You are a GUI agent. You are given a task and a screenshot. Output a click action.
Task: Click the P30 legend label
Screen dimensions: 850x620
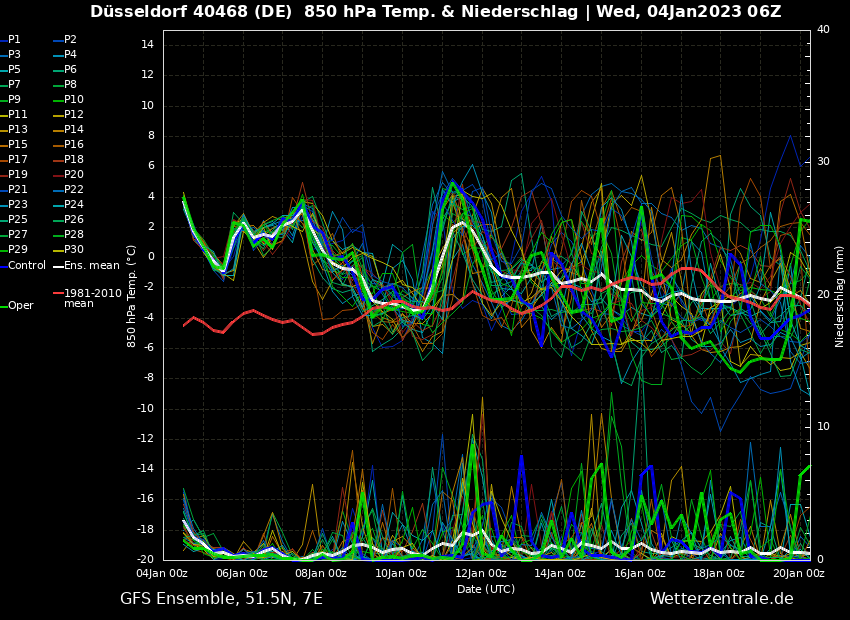point(74,250)
